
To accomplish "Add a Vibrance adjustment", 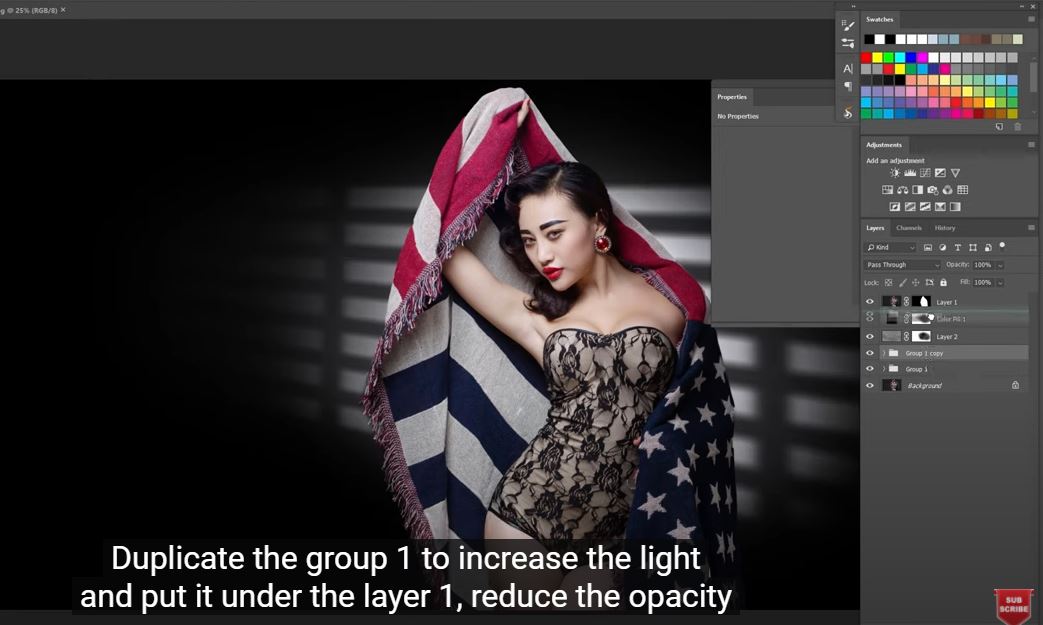I will [x=955, y=173].
